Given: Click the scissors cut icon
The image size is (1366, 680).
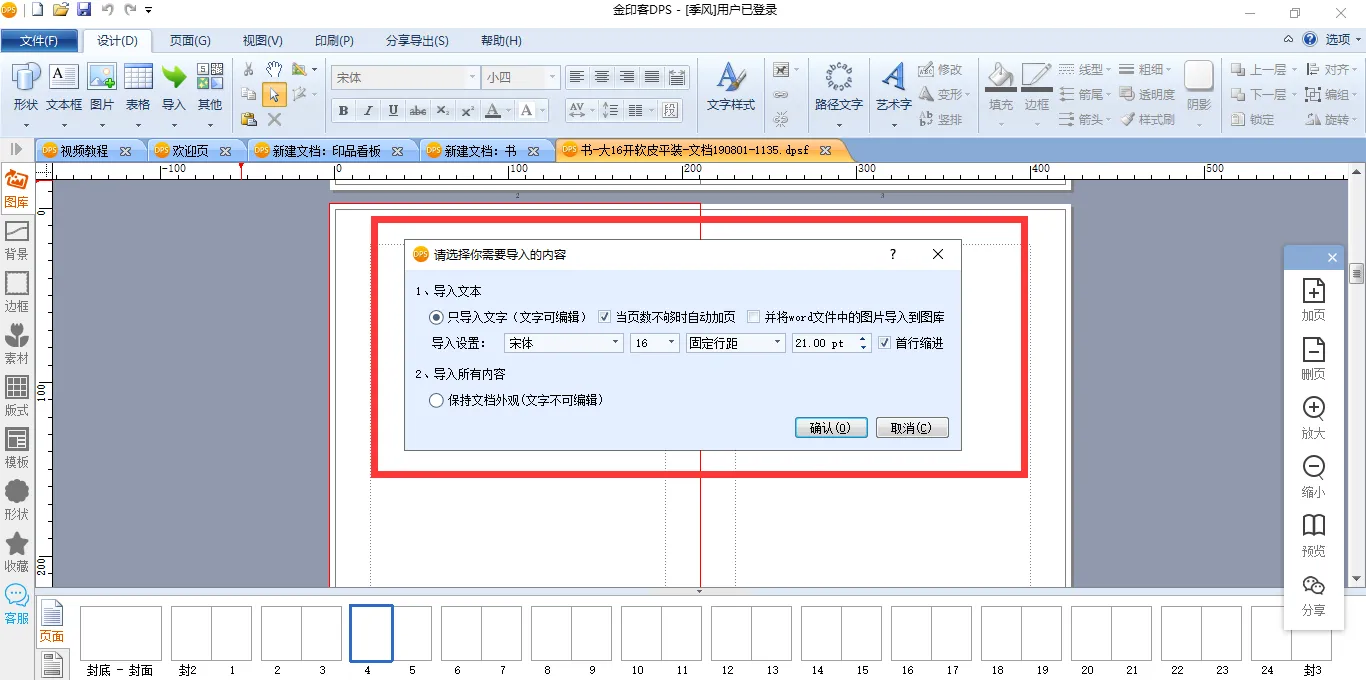Looking at the screenshot, I should coord(249,70).
